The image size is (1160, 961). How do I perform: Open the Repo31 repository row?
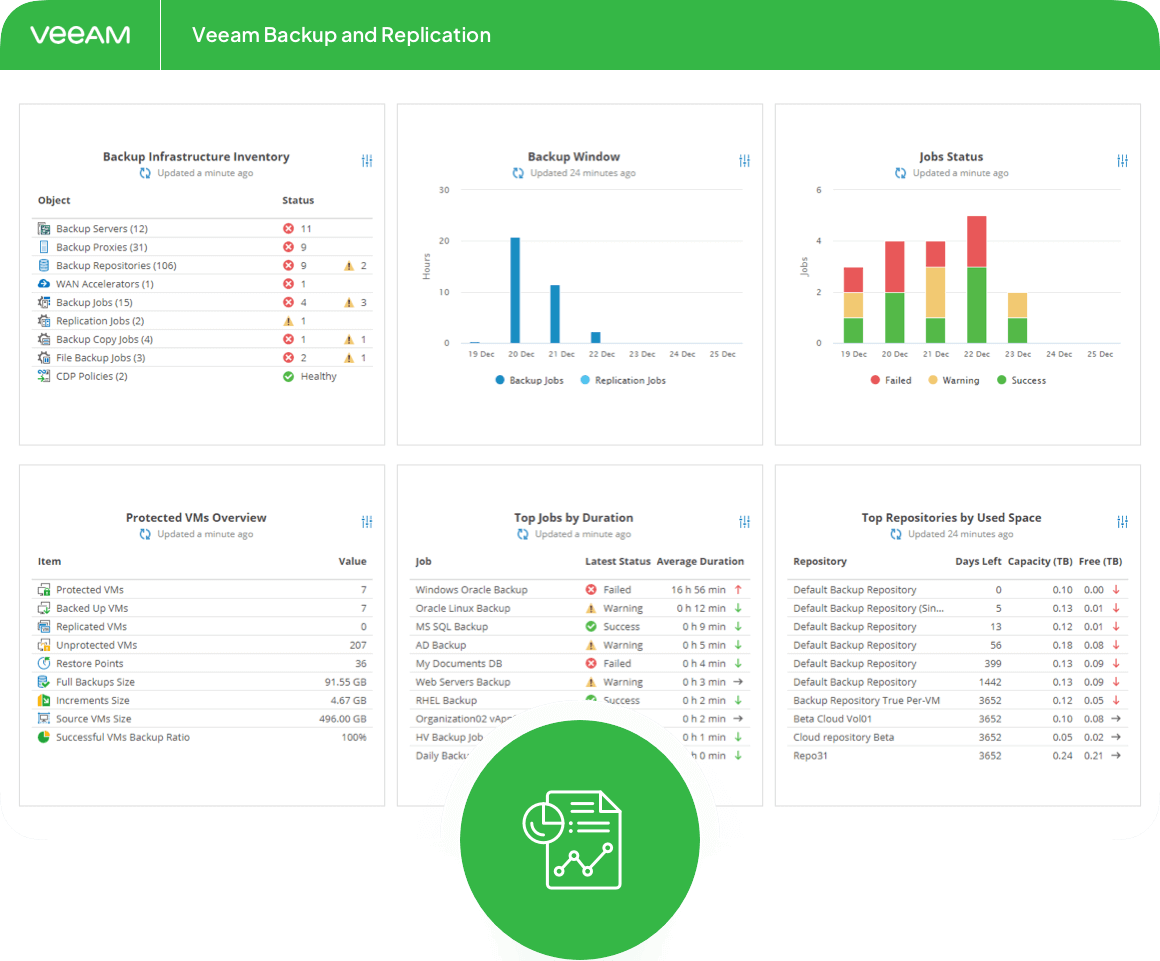[x=957, y=756]
